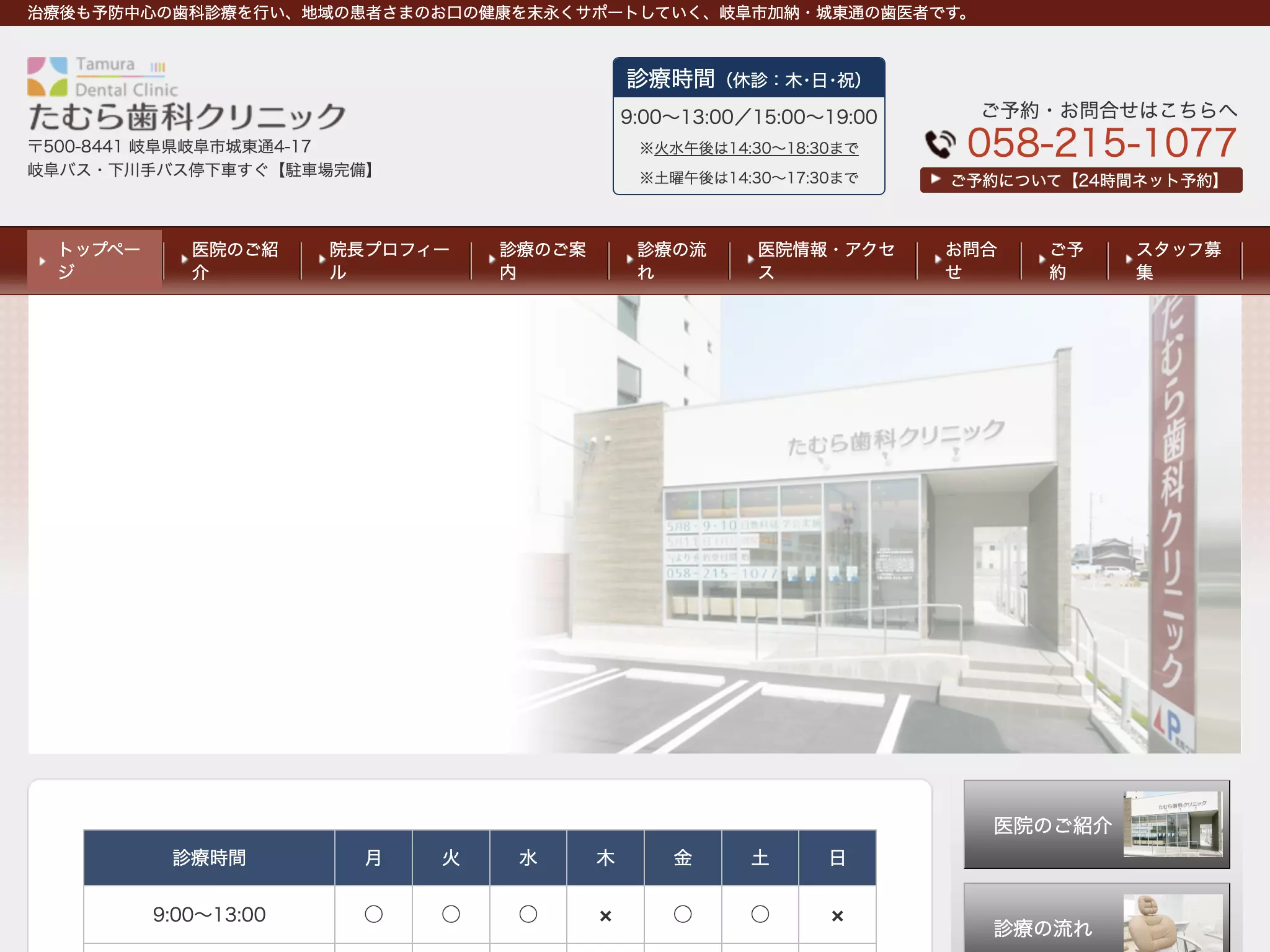The width and height of the screenshot is (1270, 952).
Task: Click the 診療時間 box header
Action: (x=748, y=79)
